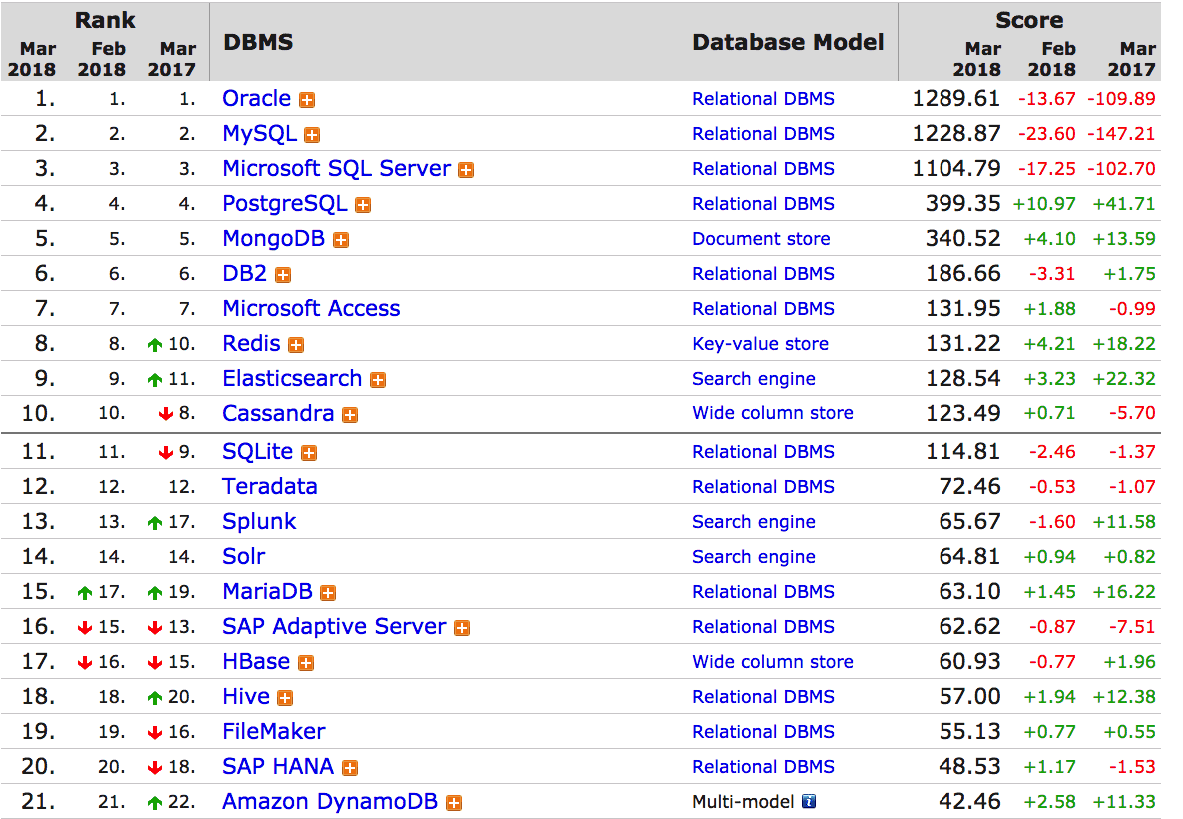Open the plus icon next to Redis

(x=296, y=345)
